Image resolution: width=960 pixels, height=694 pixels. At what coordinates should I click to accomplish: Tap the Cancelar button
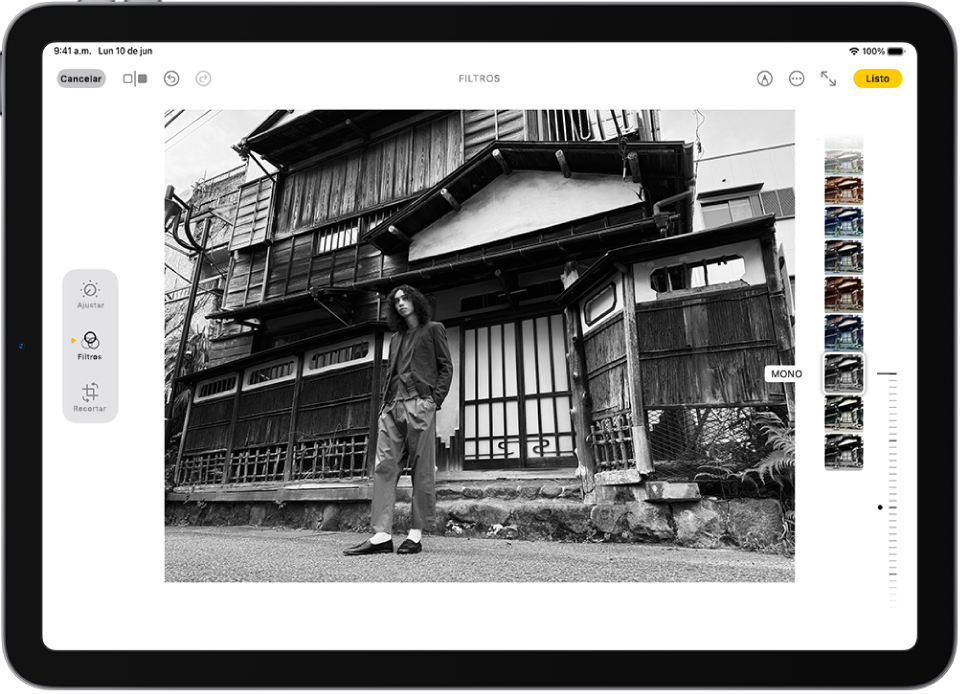coord(79,78)
